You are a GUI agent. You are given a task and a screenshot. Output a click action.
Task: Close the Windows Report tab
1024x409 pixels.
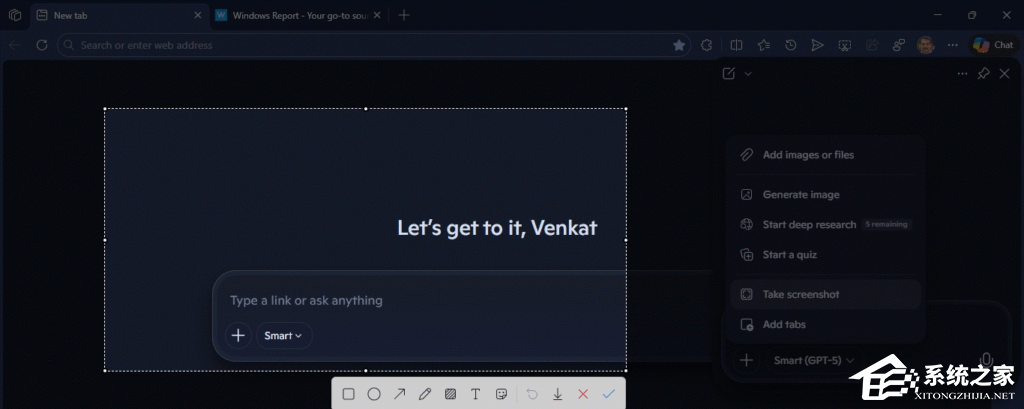pos(377,15)
